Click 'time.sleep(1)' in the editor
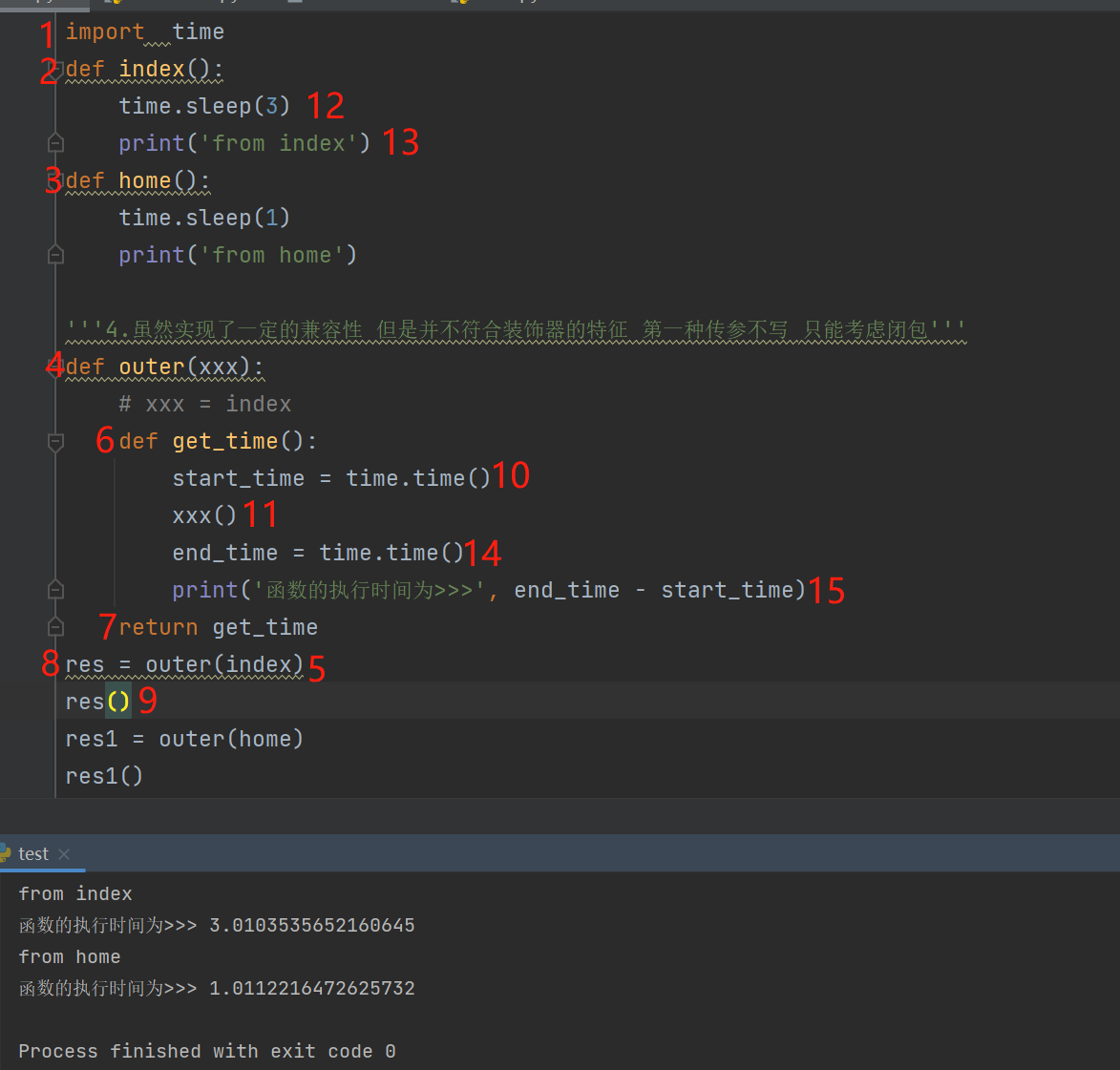1120x1070 pixels. 204,218
